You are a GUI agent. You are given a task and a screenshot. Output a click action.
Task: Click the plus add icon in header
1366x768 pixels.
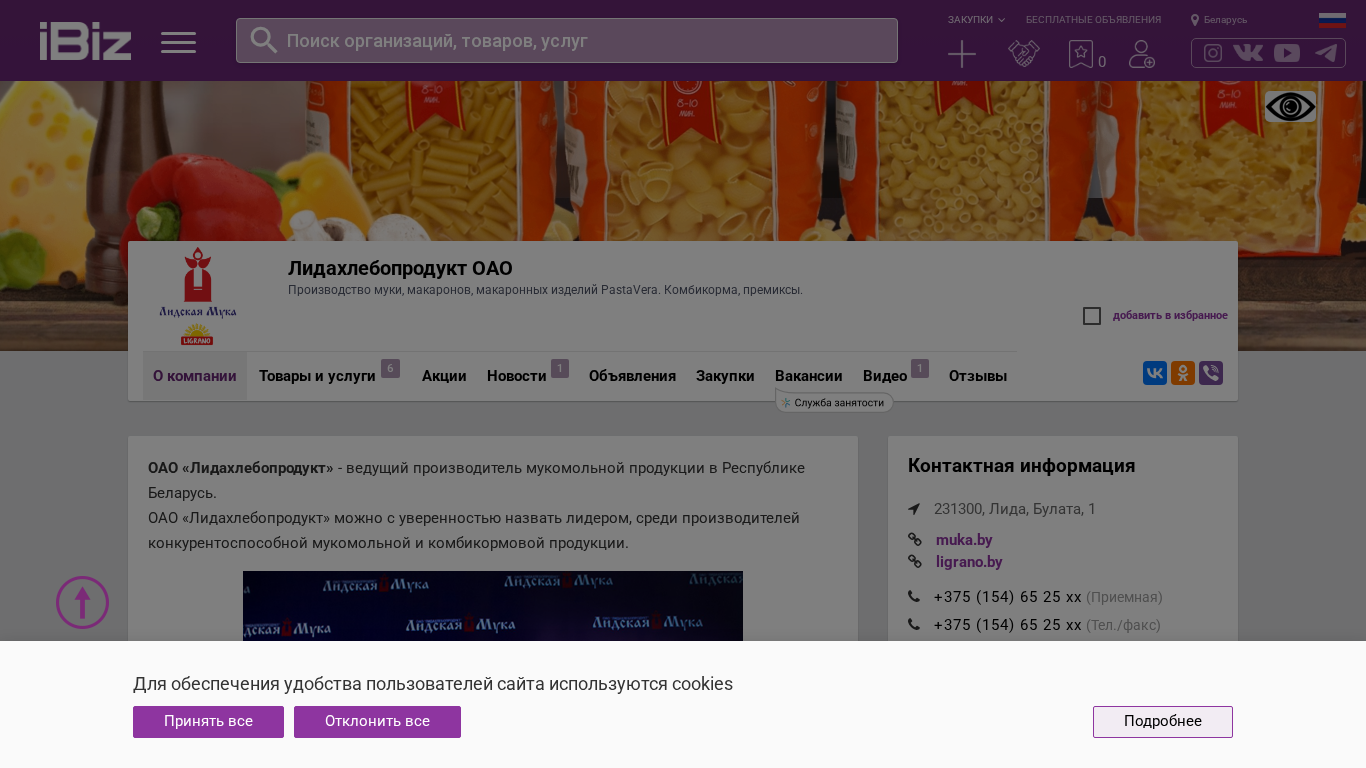coord(962,54)
